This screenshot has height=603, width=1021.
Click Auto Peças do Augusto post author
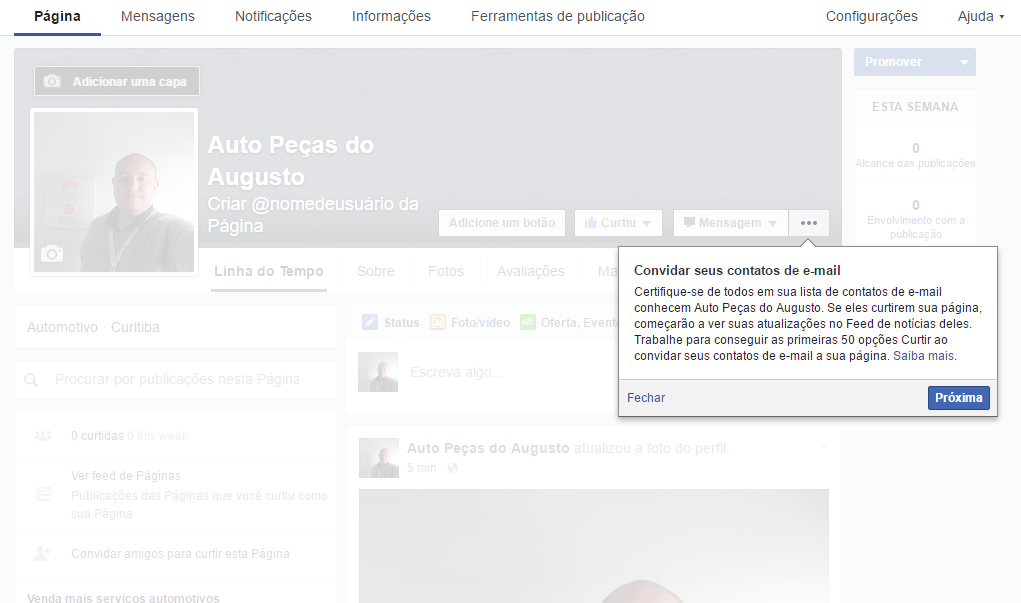tap(488, 448)
